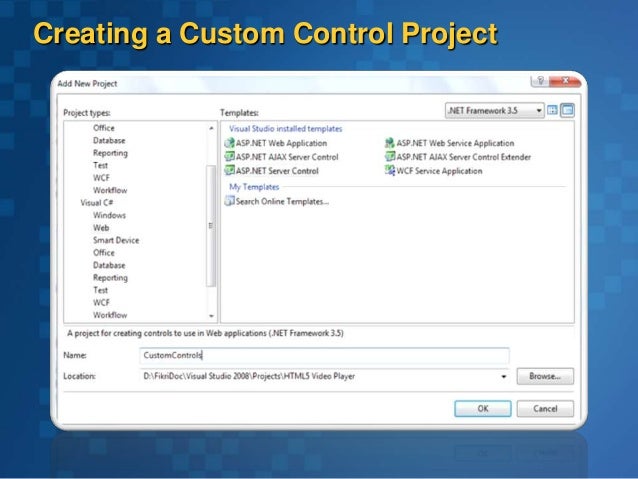Select Reporting below Visual C#

click(x=110, y=278)
